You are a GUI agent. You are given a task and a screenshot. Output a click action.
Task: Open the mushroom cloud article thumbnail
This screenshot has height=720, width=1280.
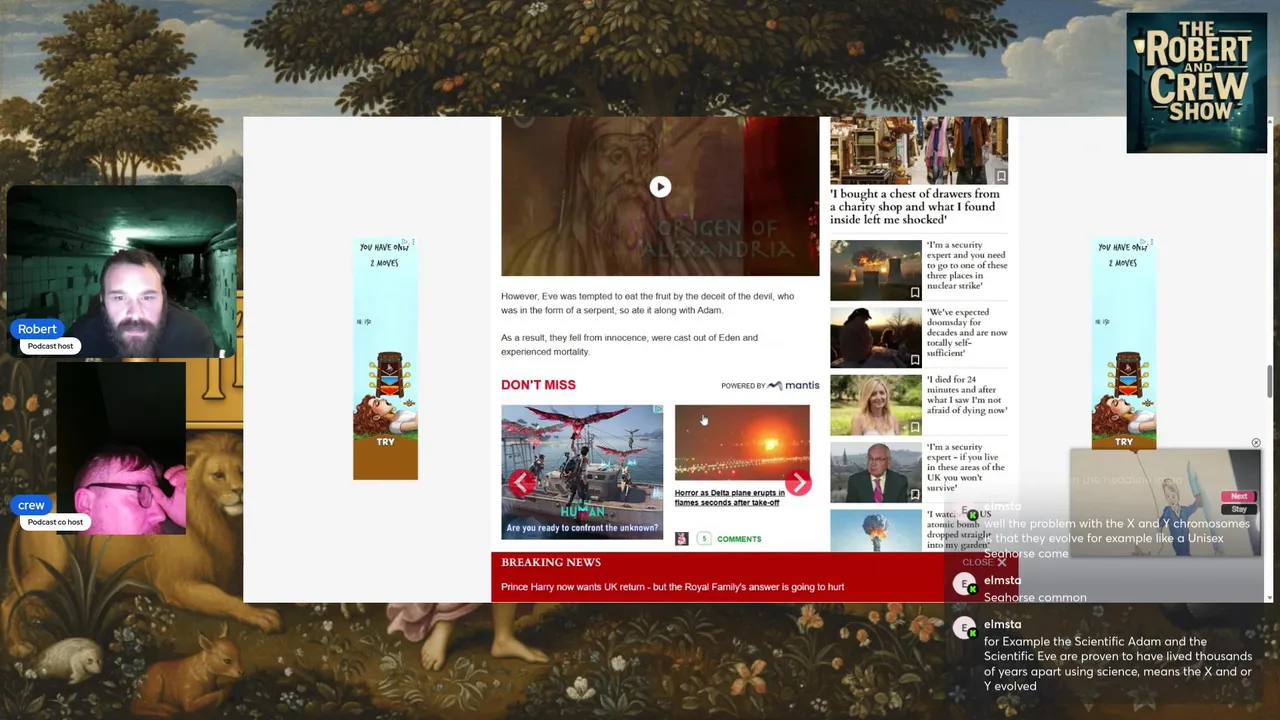[x=875, y=530]
